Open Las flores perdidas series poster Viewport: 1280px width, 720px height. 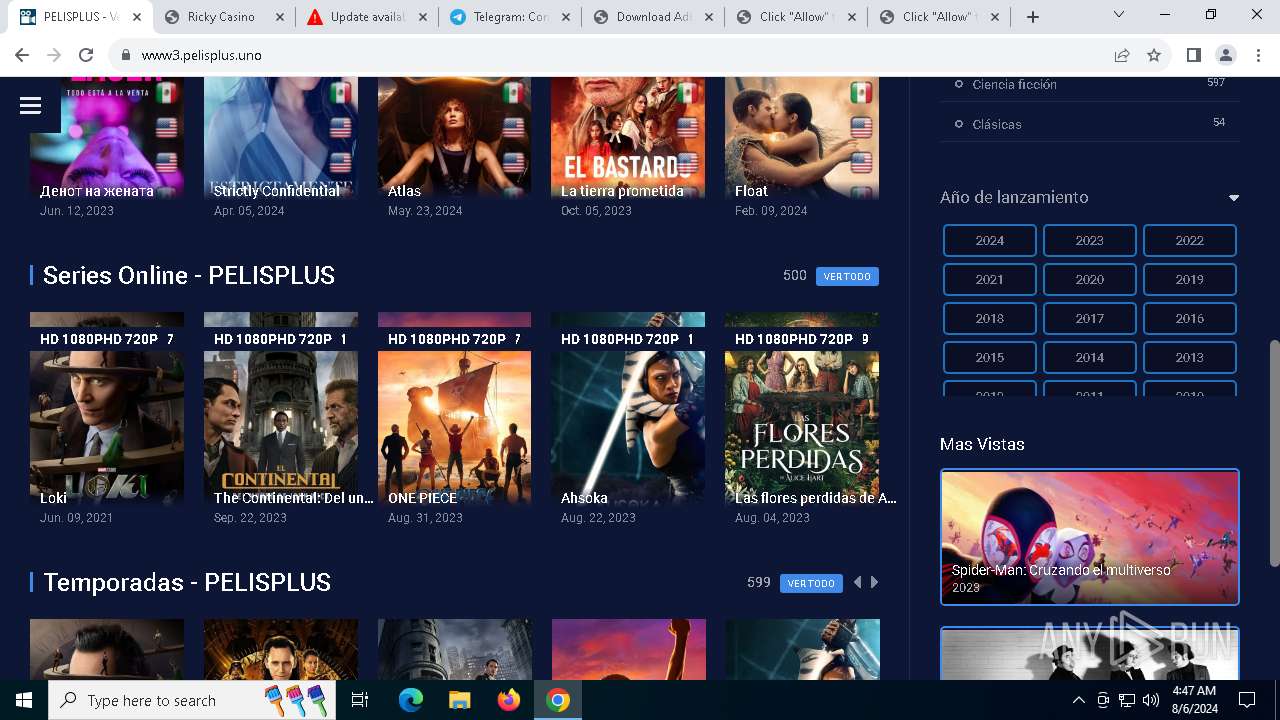802,409
